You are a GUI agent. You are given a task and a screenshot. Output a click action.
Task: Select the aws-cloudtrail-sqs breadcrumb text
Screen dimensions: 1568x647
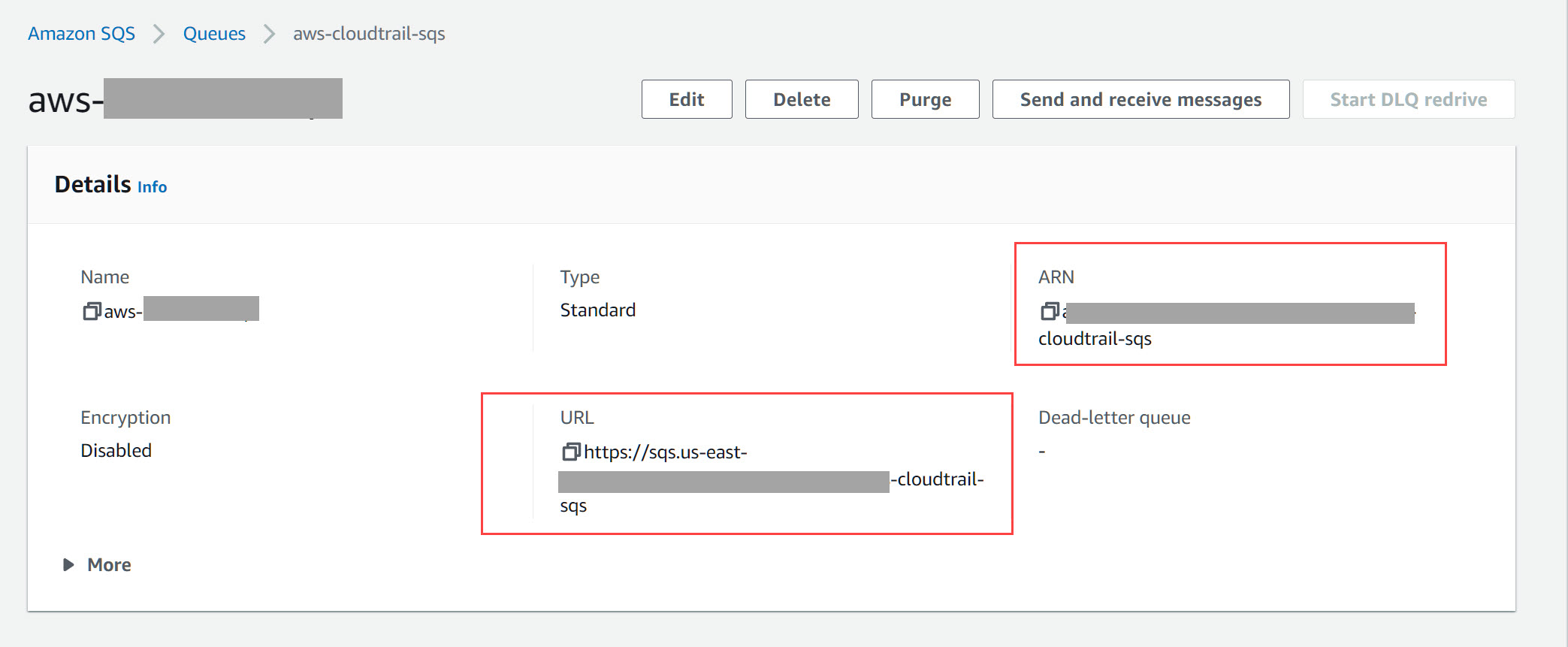pos(369,34)
